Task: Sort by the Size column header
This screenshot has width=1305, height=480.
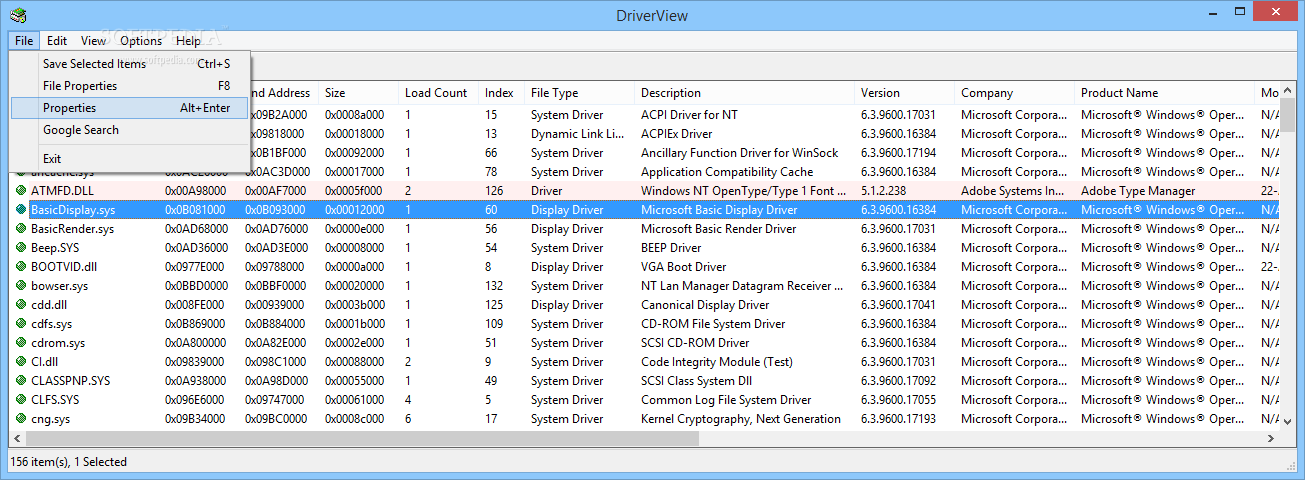Action: point(358,93)
